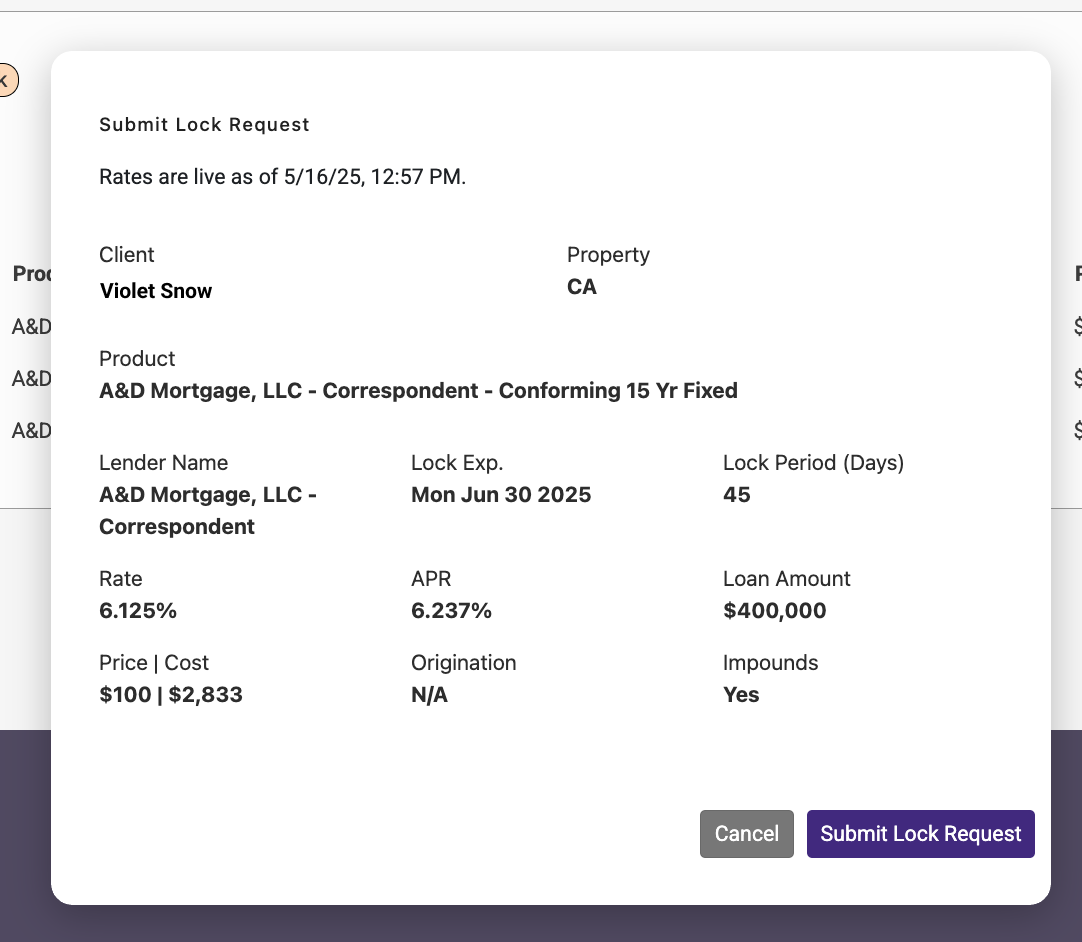Click the Loan Amount label

tap(787, 578)
